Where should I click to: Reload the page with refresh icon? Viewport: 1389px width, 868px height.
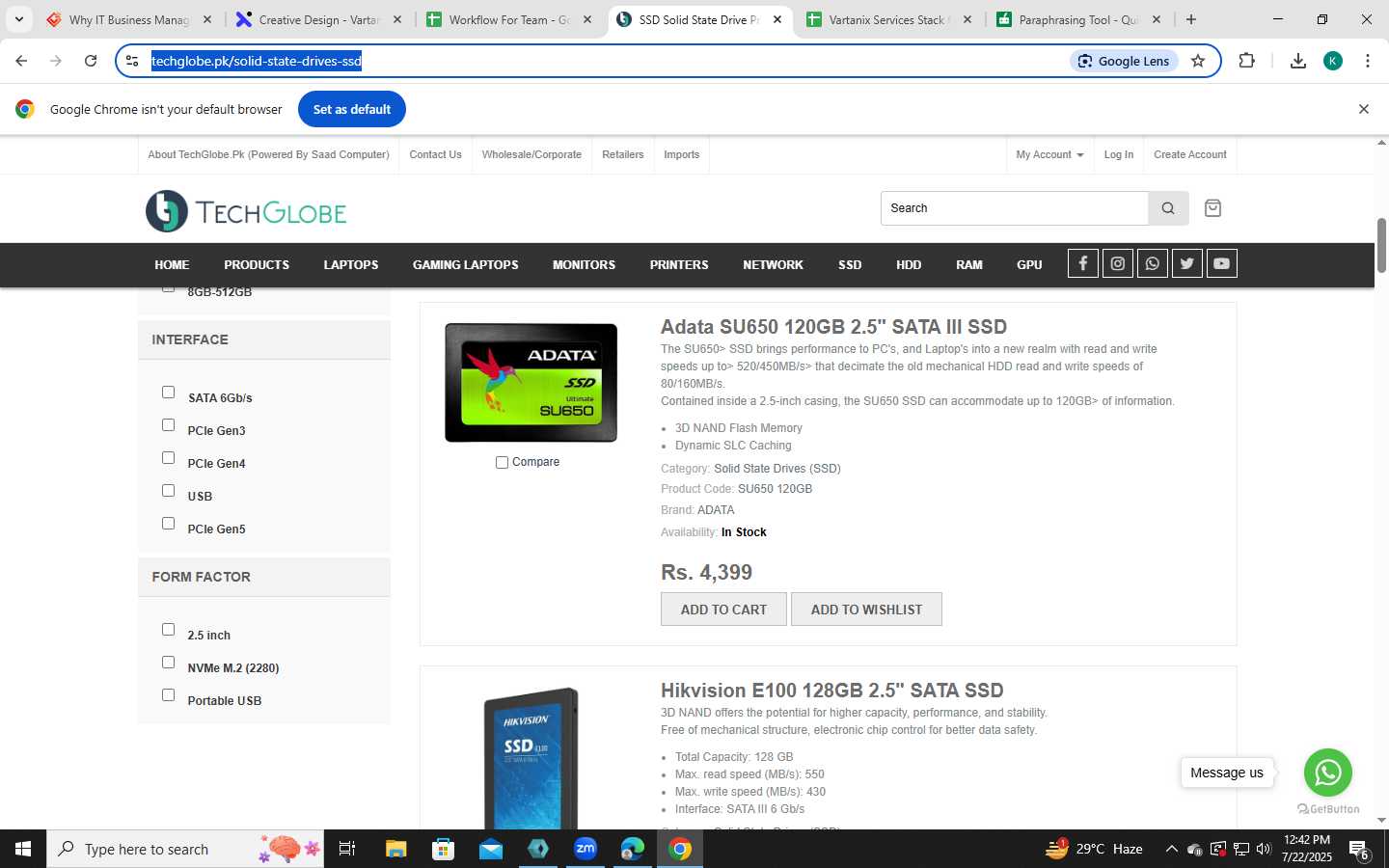(x=91, y=61)
